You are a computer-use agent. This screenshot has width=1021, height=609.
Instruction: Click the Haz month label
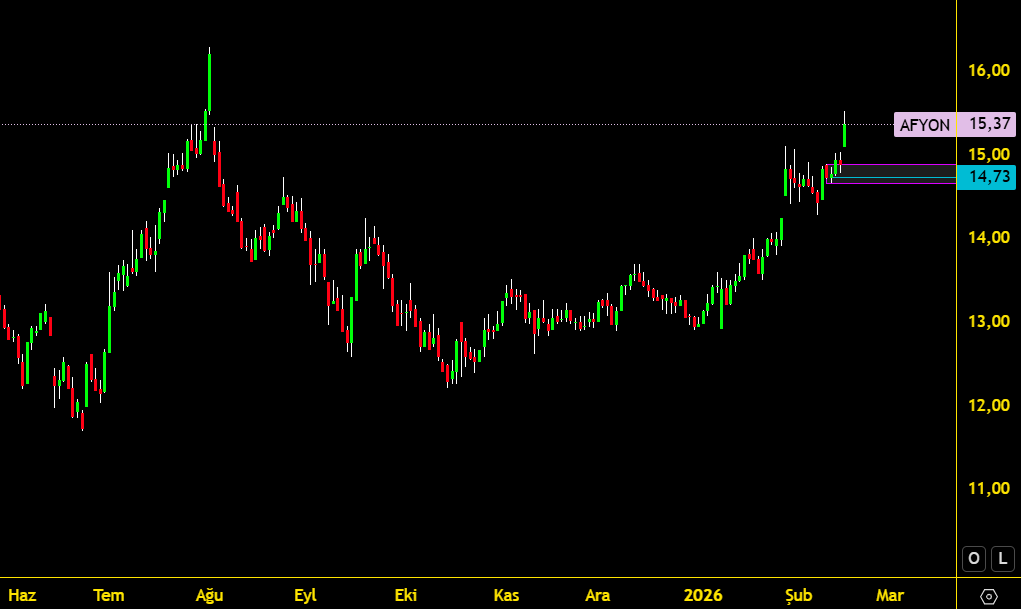tap(22, 595)
